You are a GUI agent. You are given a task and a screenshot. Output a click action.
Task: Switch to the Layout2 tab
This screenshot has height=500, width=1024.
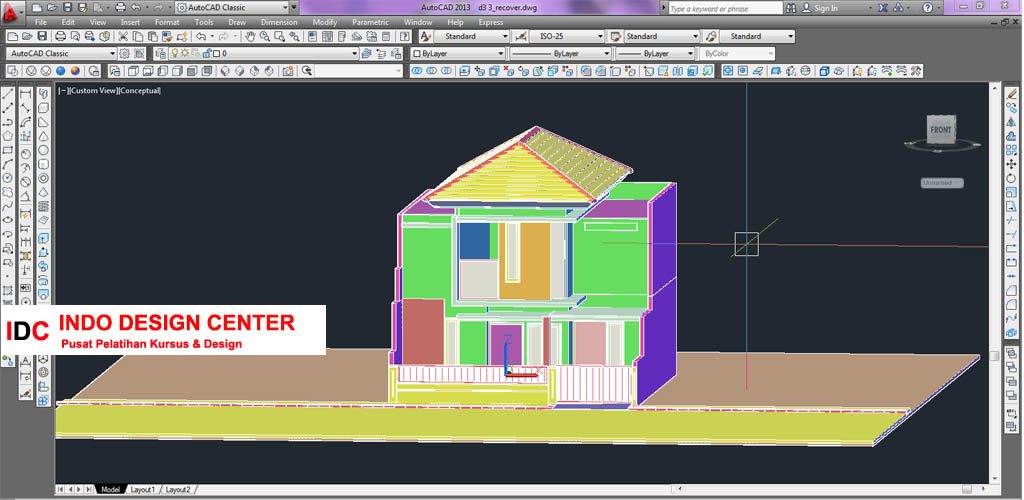(x=178, y=489)
